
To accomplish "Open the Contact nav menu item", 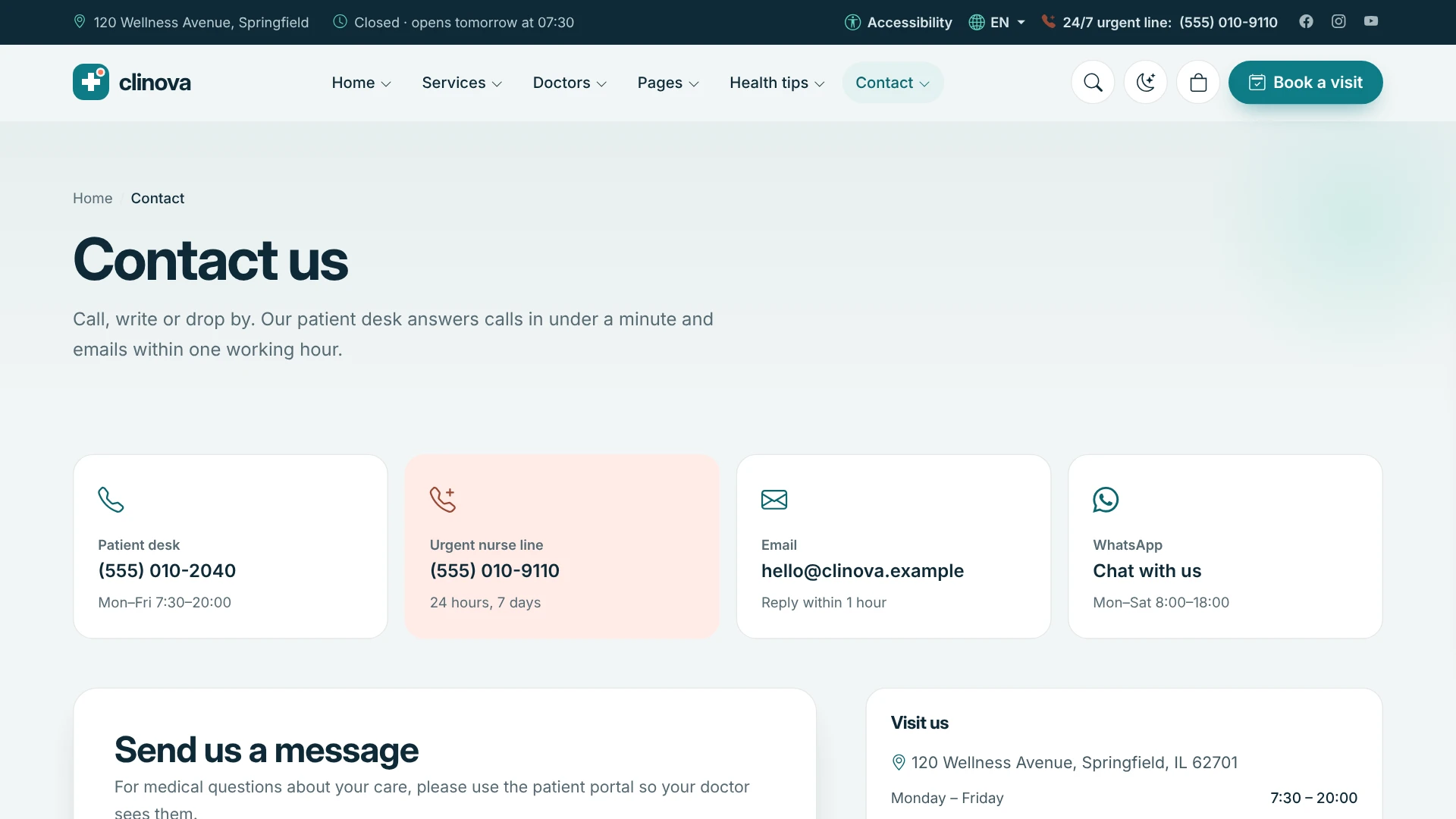I will pyautogui.click(x=893, y=83).
